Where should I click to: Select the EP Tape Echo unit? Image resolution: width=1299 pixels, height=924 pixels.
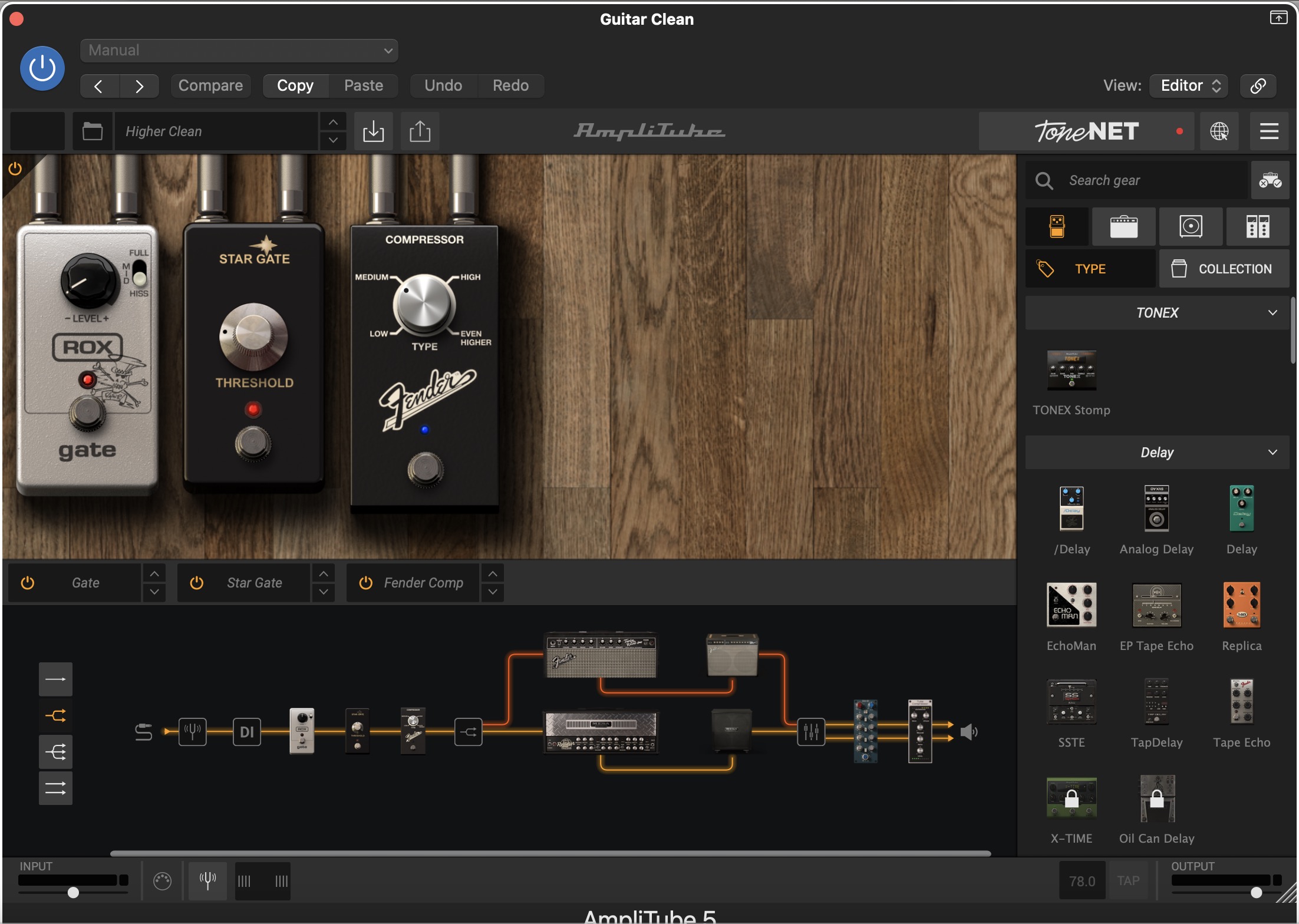point(1156,605)
